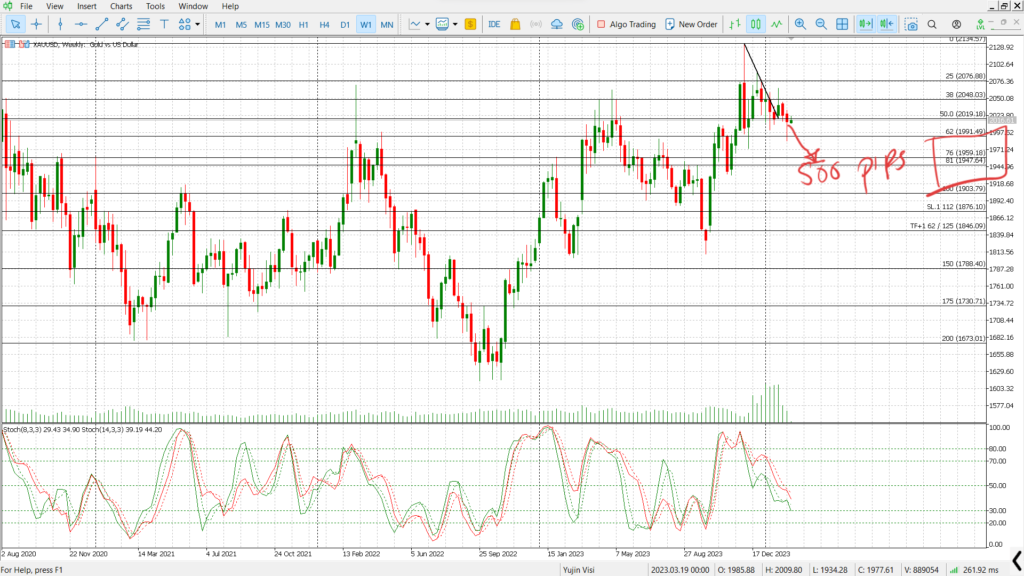Switch chart to bar chart
The image size is (1024, 576).
[735, 24]
